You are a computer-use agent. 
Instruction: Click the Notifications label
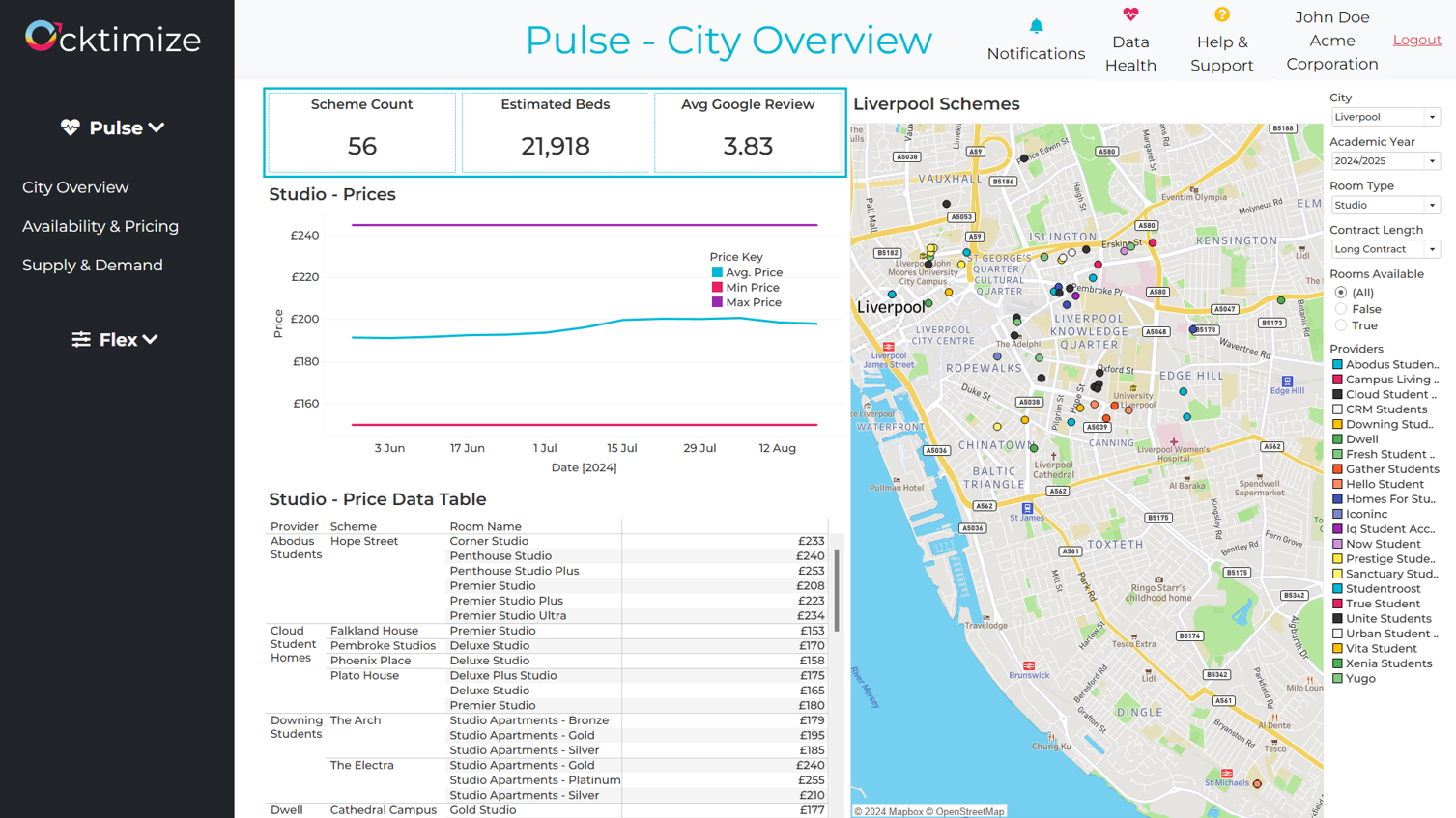coord(1036,53)
